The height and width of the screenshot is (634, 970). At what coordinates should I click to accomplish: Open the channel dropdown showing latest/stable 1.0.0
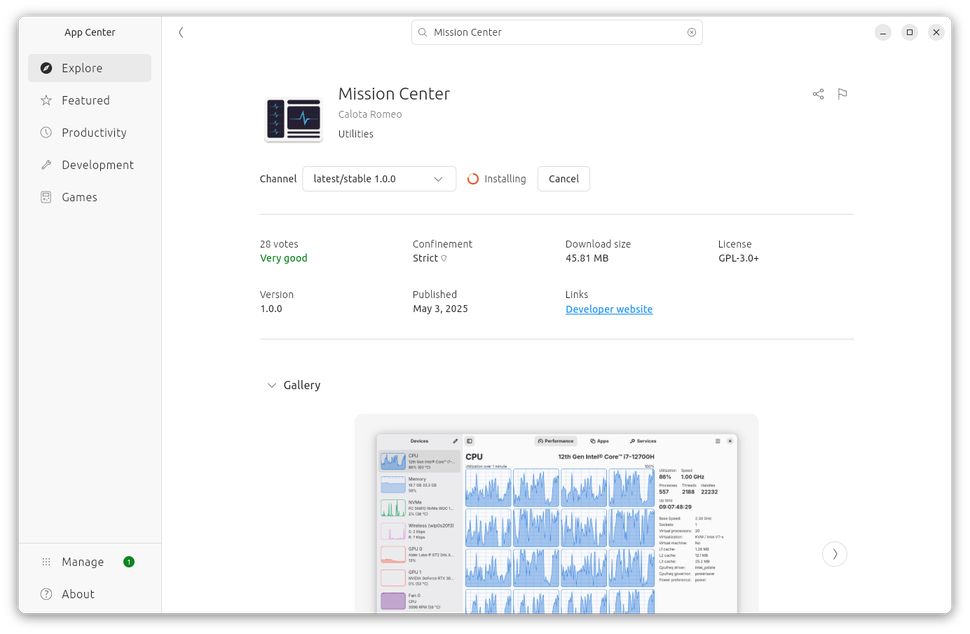coord(379,178)
